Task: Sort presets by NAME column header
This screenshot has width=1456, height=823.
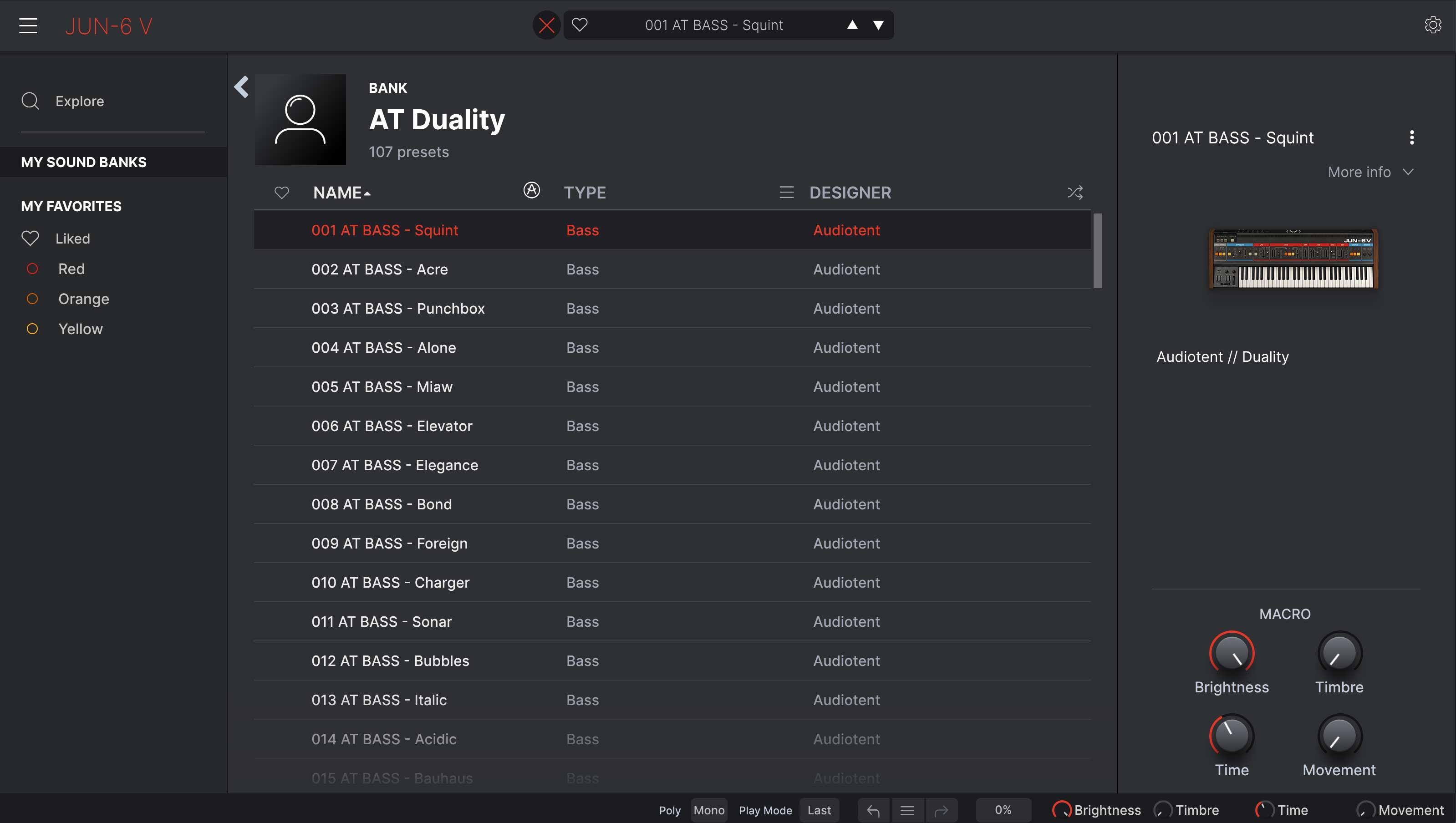Action: (x=337, y=193)
